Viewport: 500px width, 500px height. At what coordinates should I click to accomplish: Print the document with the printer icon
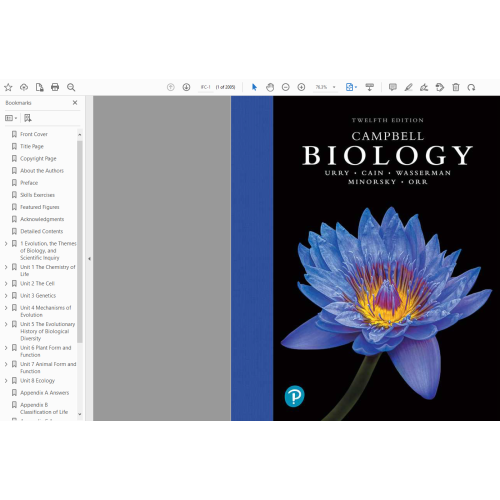(55, 87)
